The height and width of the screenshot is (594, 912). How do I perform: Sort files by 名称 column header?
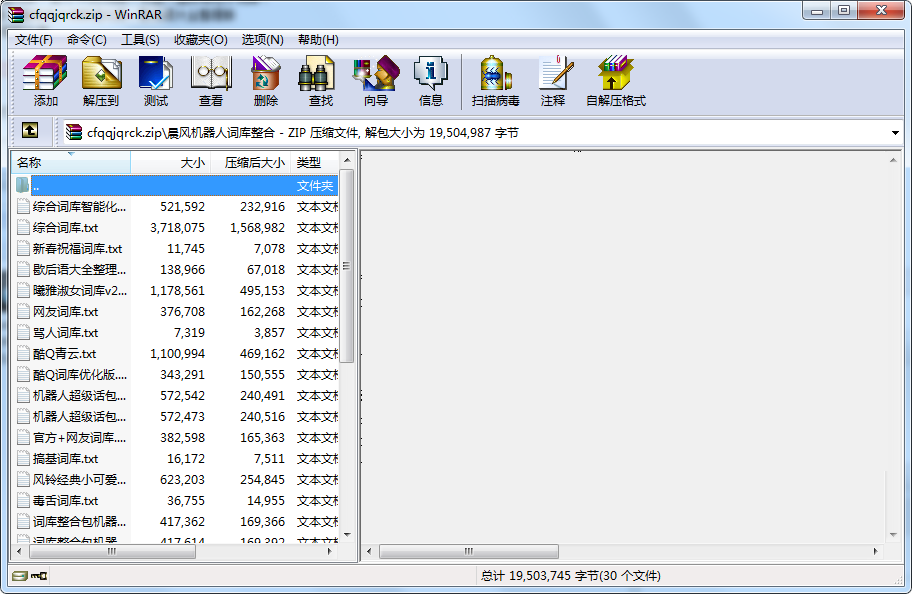(x=70, y=162)
